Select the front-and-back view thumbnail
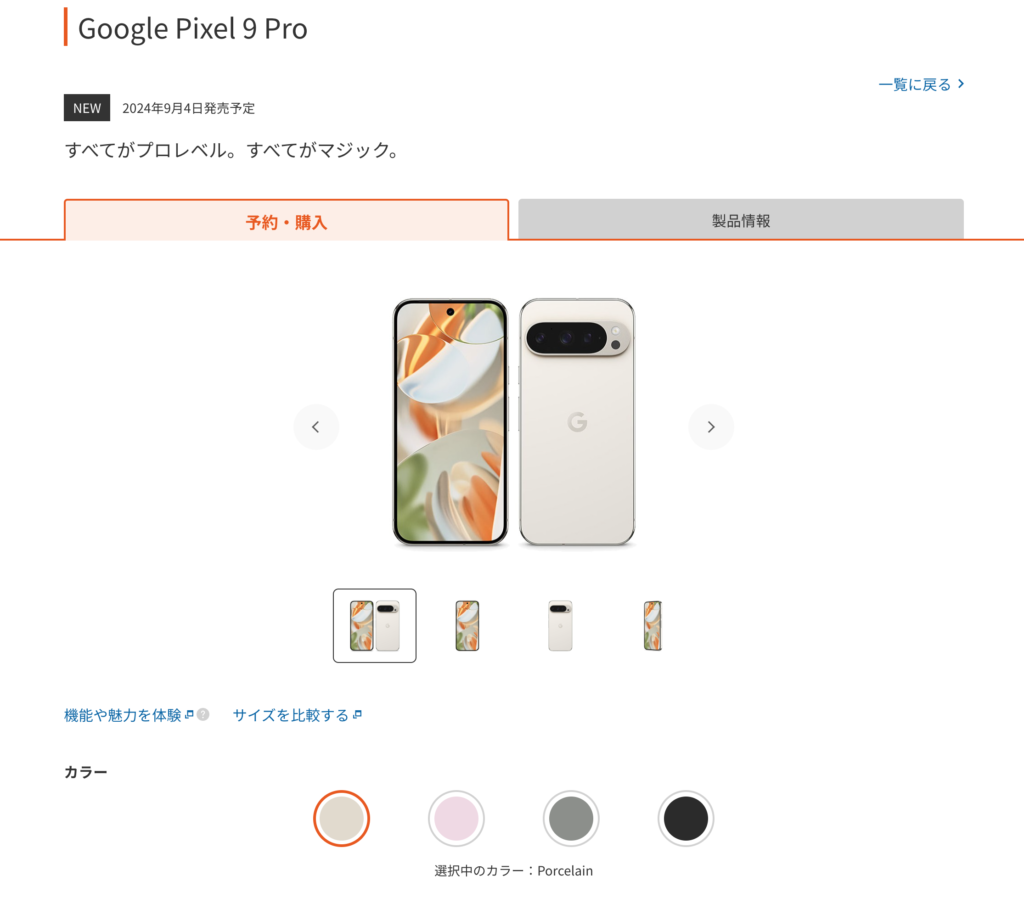 click(375, 626)
